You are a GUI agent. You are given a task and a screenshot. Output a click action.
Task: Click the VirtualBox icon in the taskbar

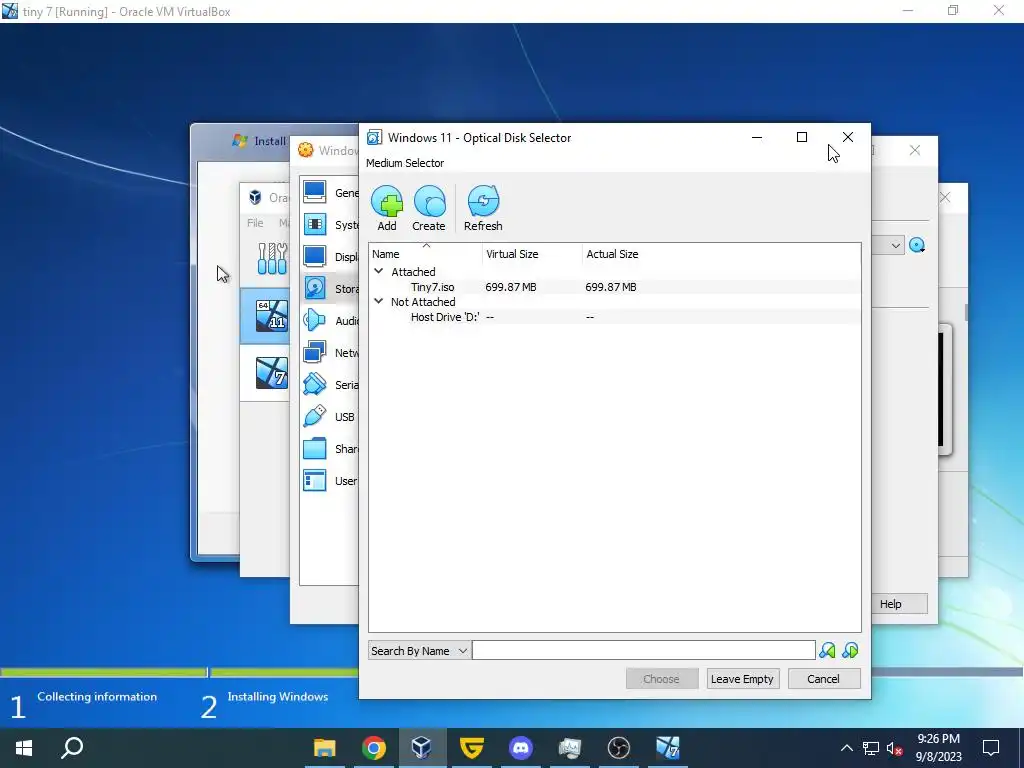[x=422, y=748]
